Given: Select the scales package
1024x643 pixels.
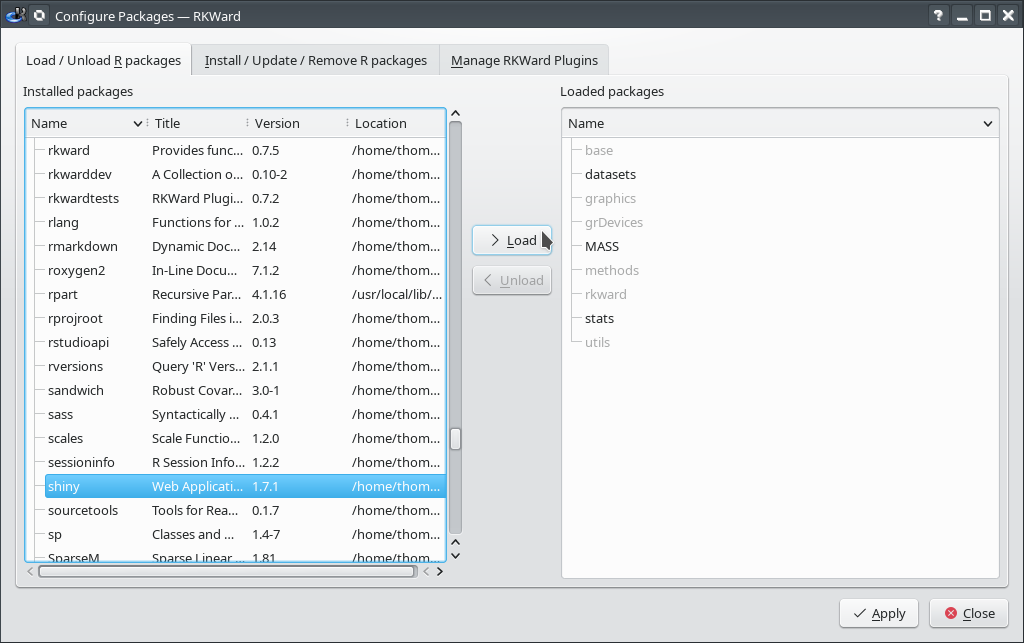Looking at the screenshot, I should pos(245,439).
